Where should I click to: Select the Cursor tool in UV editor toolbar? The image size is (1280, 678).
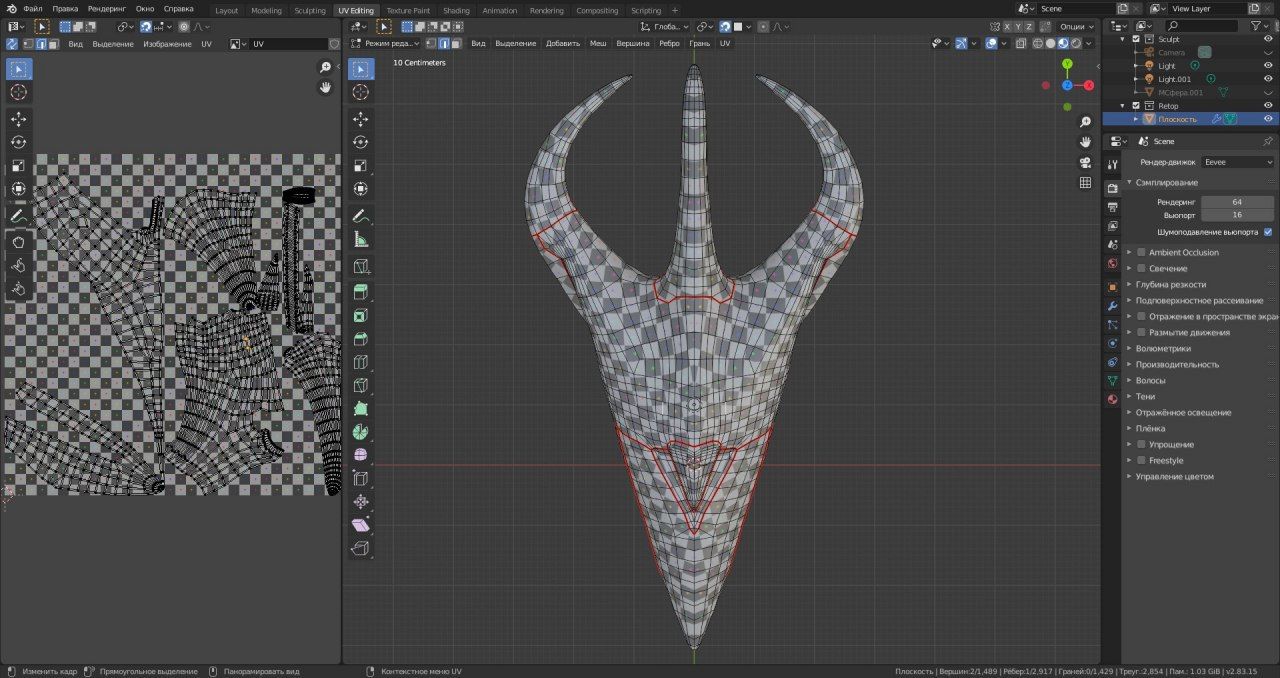(18, 92)
